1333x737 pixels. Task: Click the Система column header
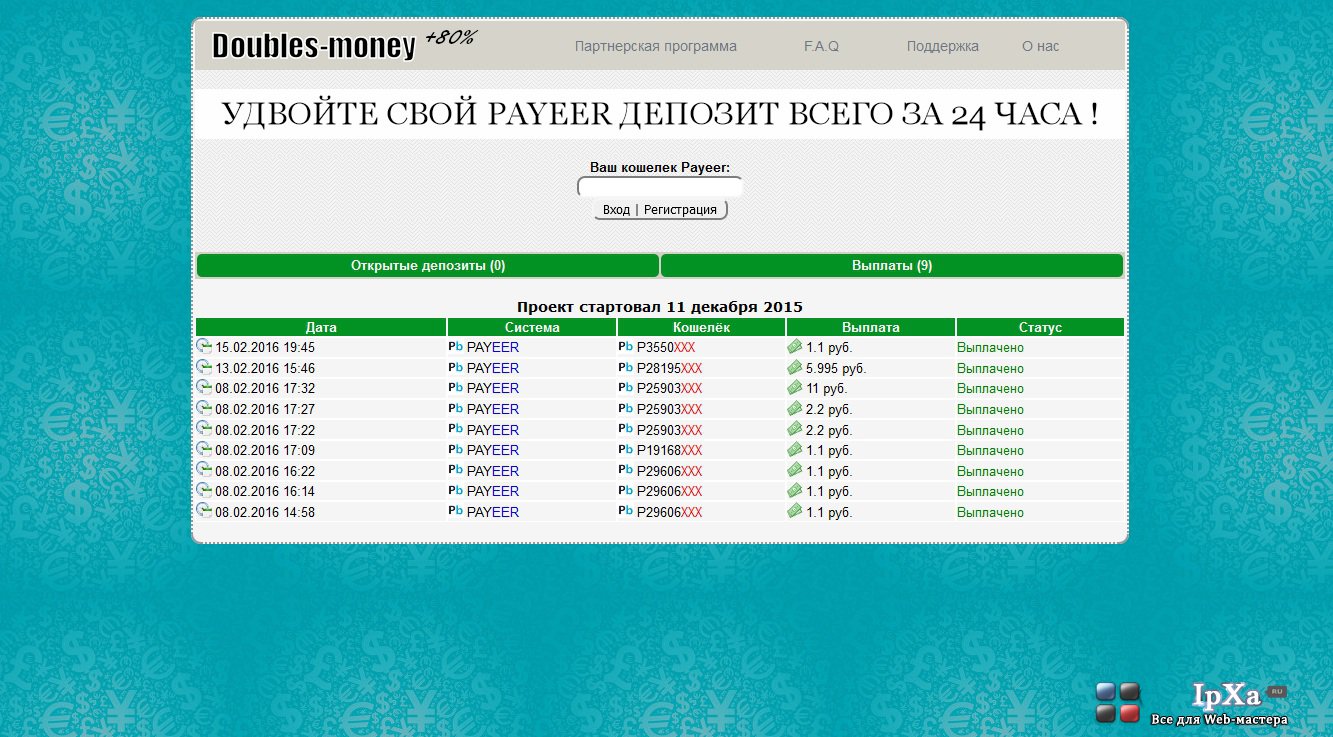pos(532,327)
